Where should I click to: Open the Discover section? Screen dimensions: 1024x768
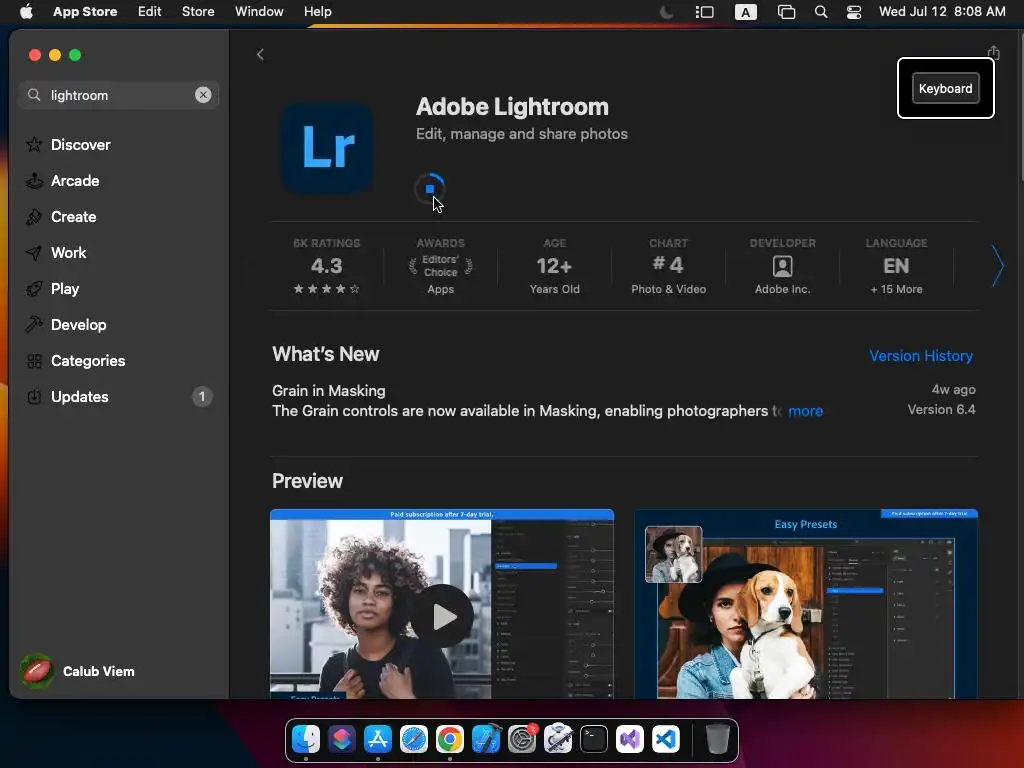pyautogui.click(x=80, y=145)
